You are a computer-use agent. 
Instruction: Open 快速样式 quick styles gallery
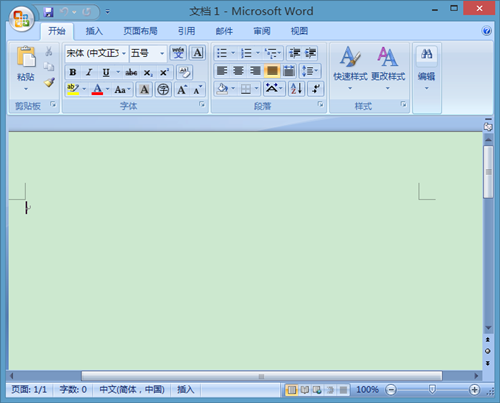(350, 68)
